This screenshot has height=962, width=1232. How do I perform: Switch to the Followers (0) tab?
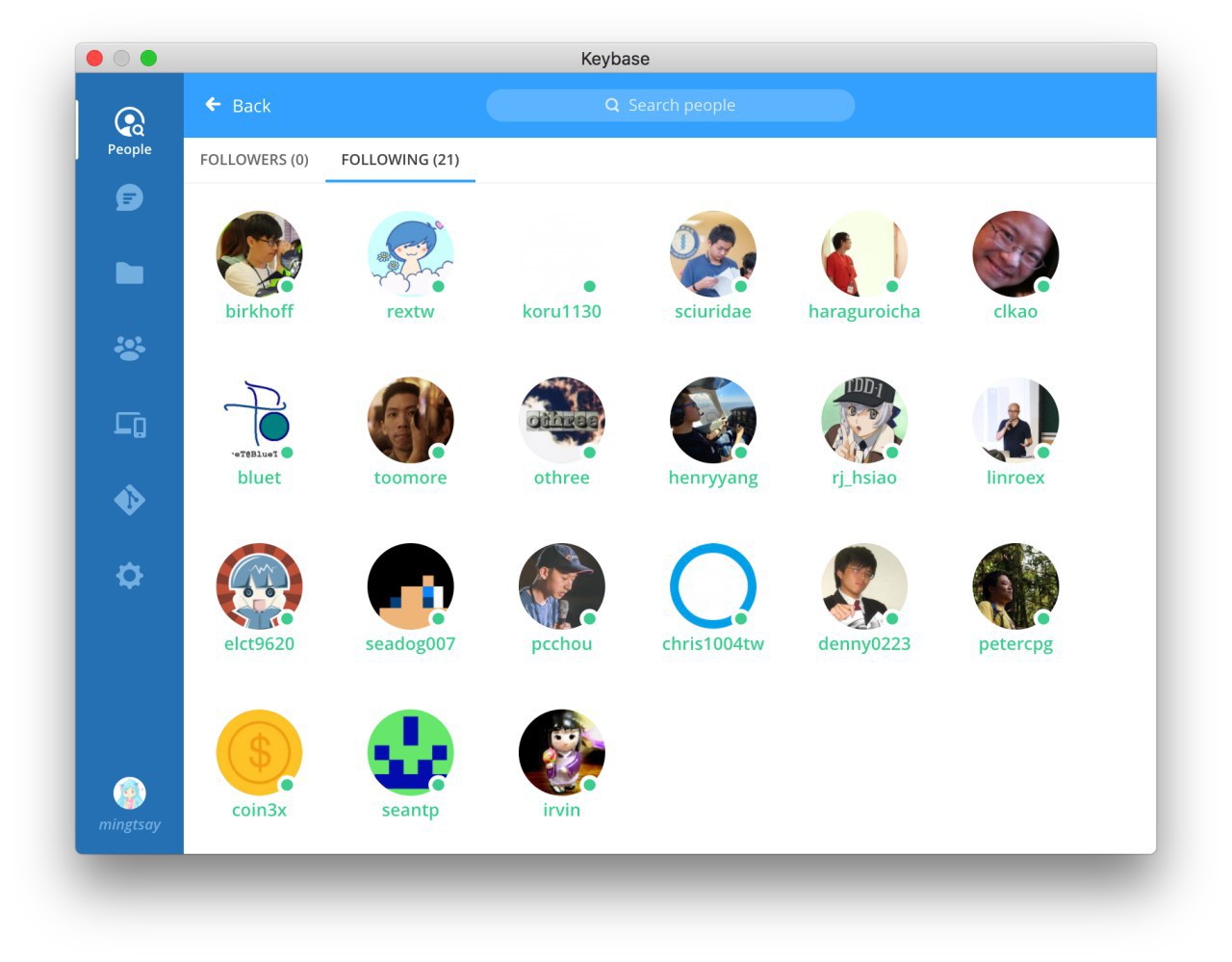click(254, 160)
